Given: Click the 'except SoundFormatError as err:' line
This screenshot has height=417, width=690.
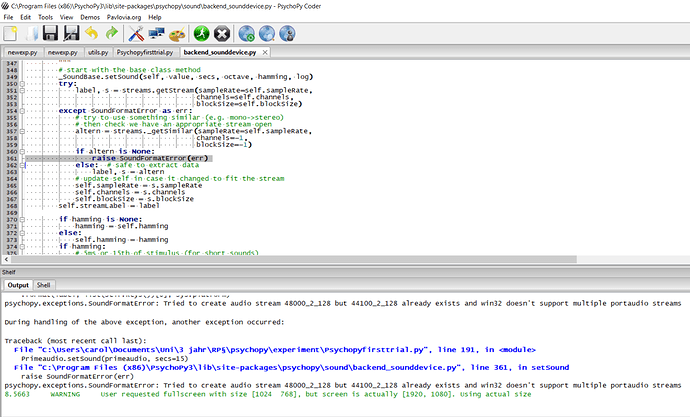Looking at the screenshot, I should pyautogui.click(x=125, y=111).
